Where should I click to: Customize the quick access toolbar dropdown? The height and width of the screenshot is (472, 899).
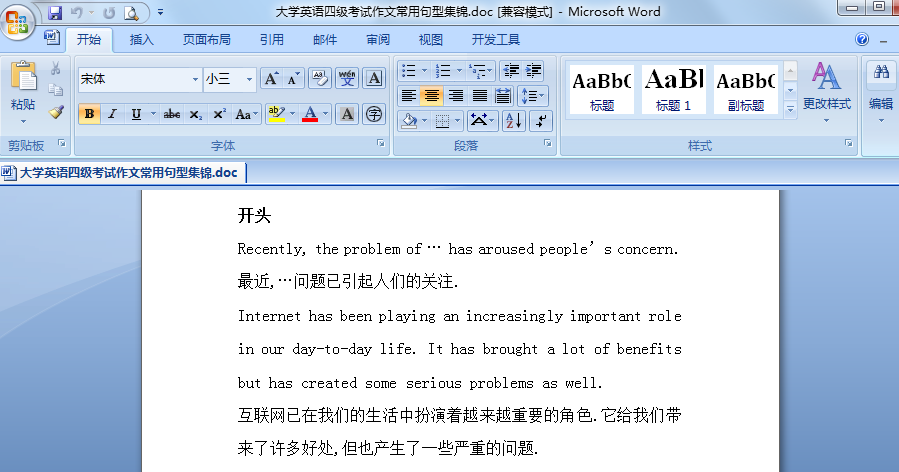pyautogui.click(x=161, y=13)
